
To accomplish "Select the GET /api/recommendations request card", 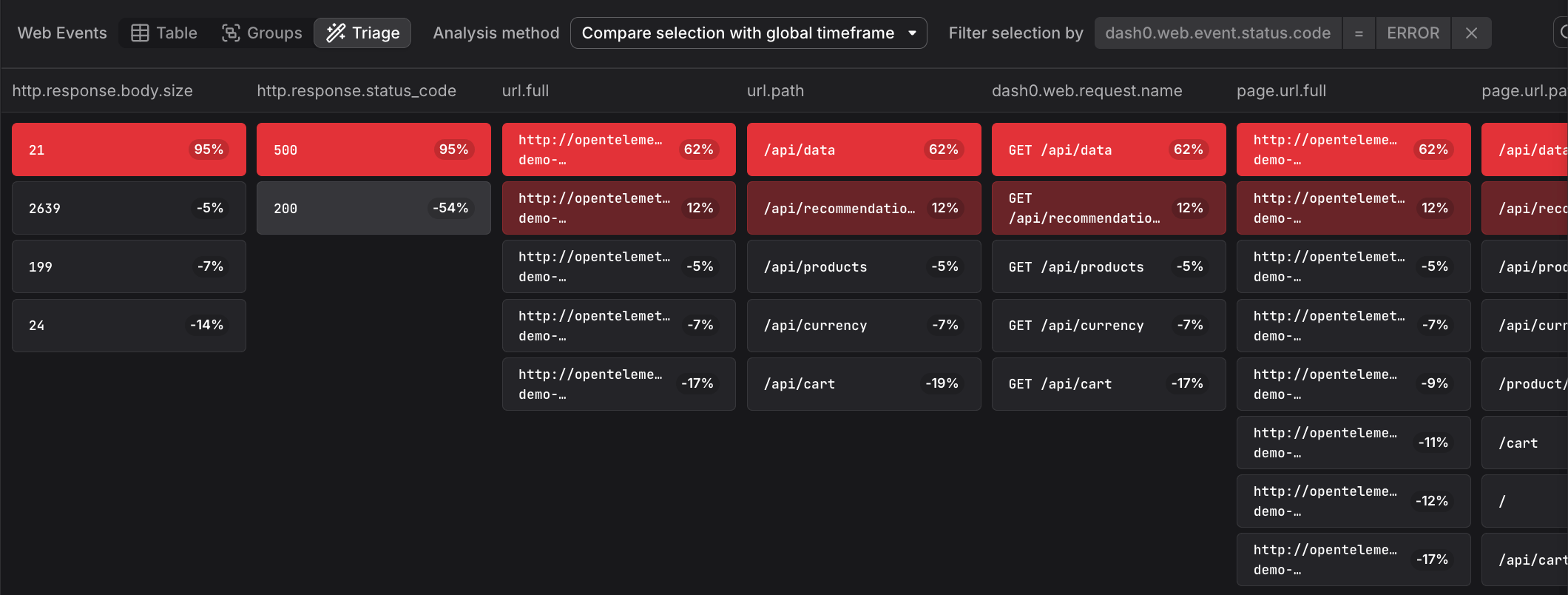I will pyautogui.click(x=1109, y=208).
